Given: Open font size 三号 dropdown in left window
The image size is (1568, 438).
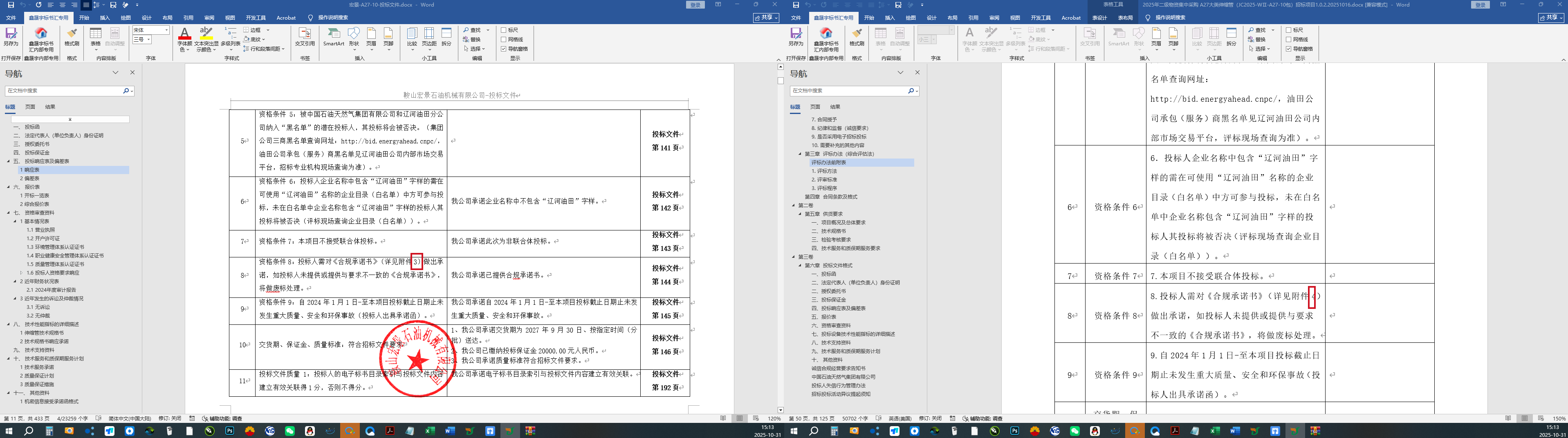Looking at the screenshot, I should (148, 40).
